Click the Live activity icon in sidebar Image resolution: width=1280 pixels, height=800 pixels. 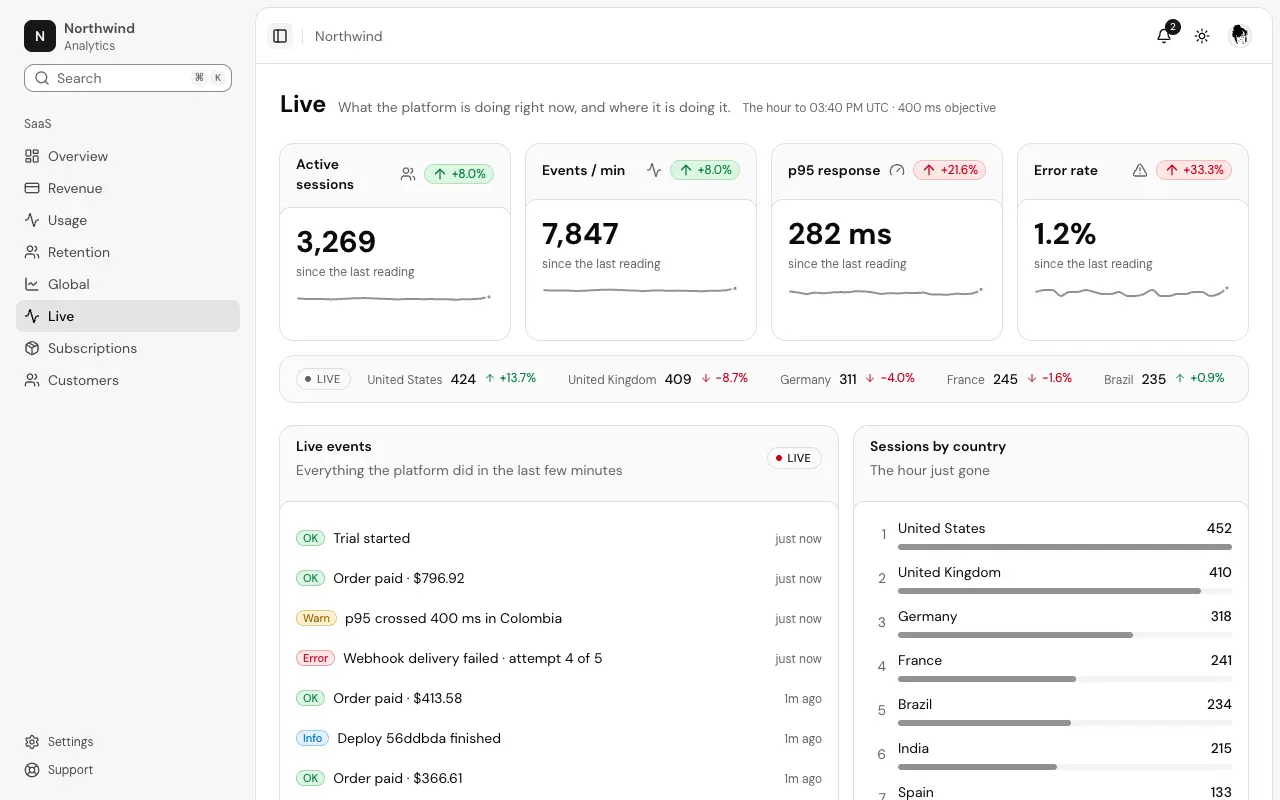click(32, 316)
